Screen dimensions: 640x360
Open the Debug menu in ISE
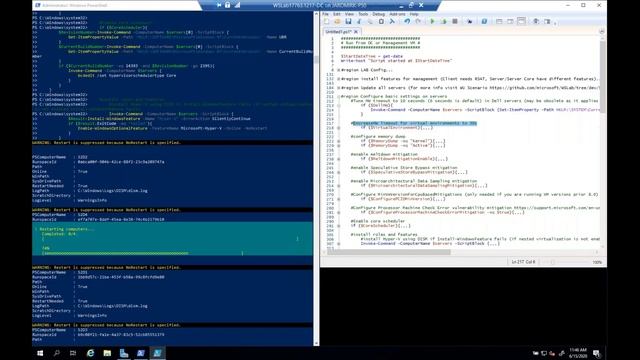(378, 14)
